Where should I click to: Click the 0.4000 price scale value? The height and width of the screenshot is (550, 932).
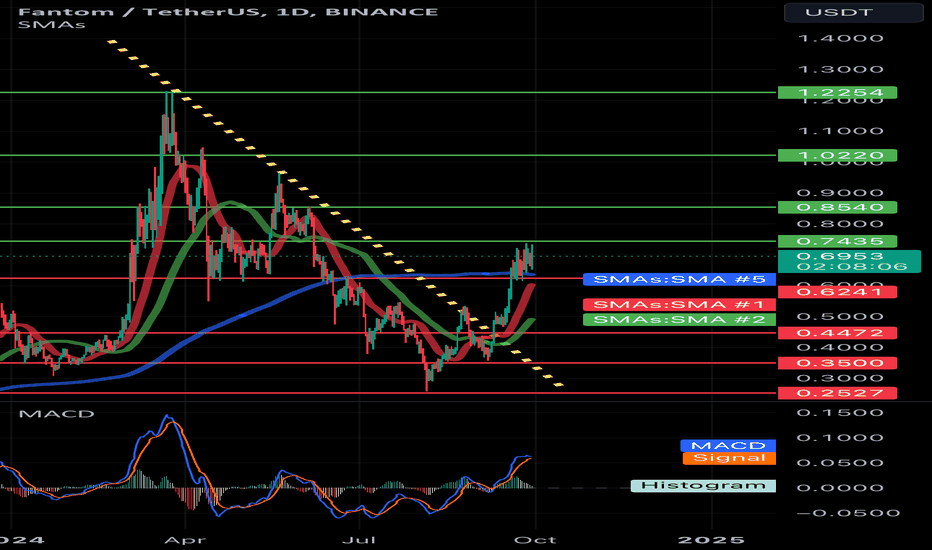click(840, 347)
